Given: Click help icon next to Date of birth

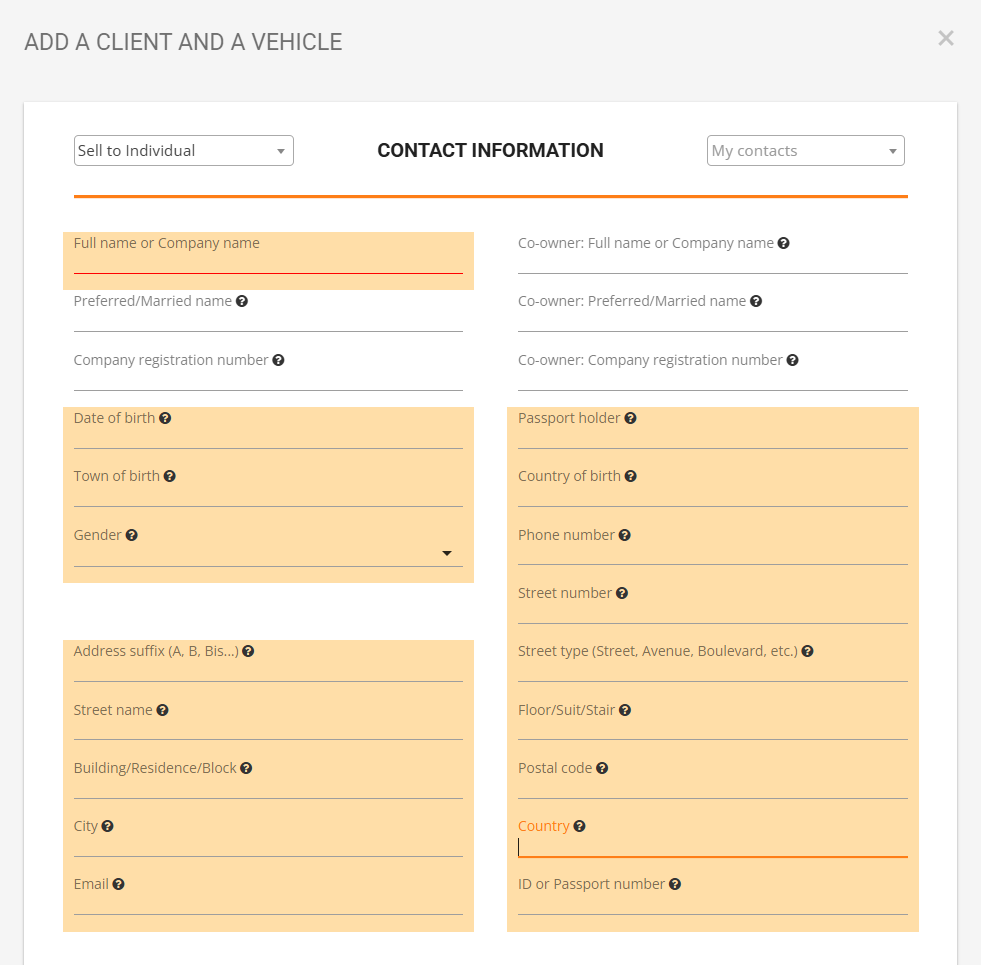Looking at the screenshot, I should 165,418.
